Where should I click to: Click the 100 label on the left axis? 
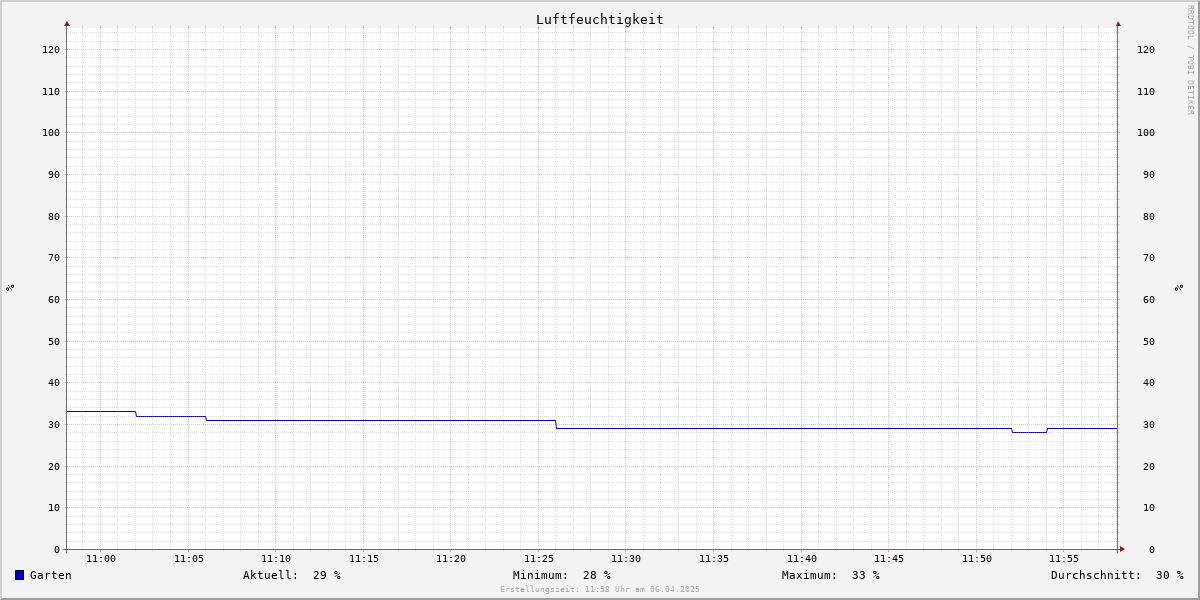(51, 132)
